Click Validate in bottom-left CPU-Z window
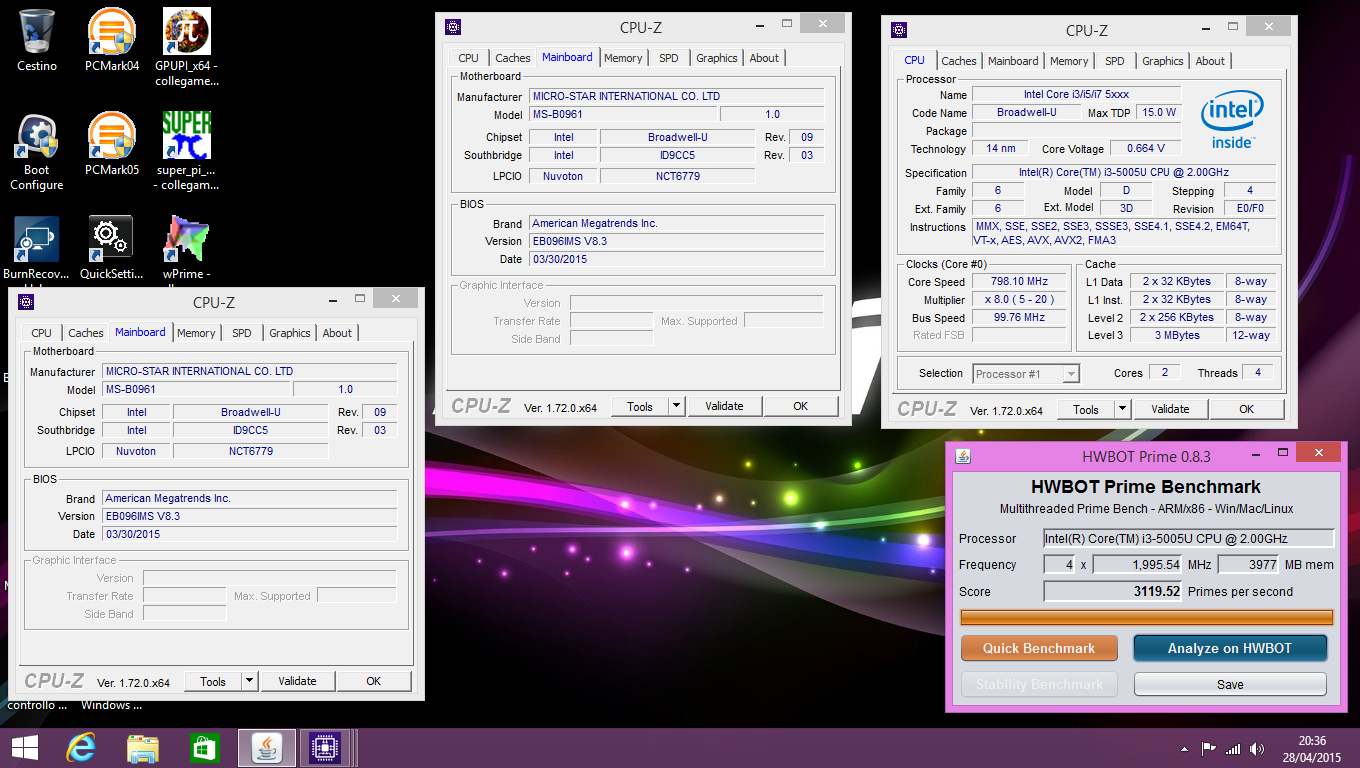The image size is (1360, 768). pyautogui.click(x=297, y=681)
